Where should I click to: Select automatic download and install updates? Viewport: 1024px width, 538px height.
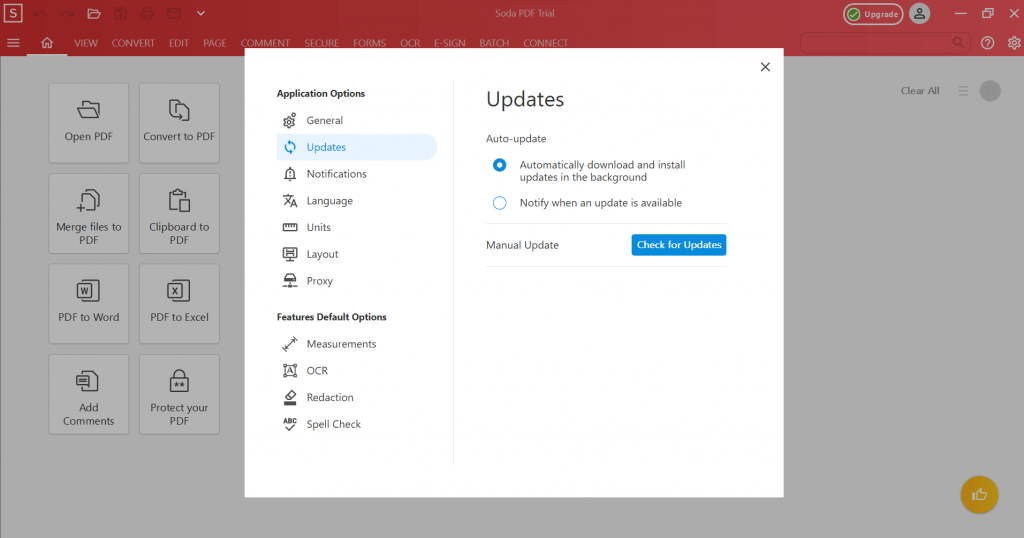pos(500,165)
